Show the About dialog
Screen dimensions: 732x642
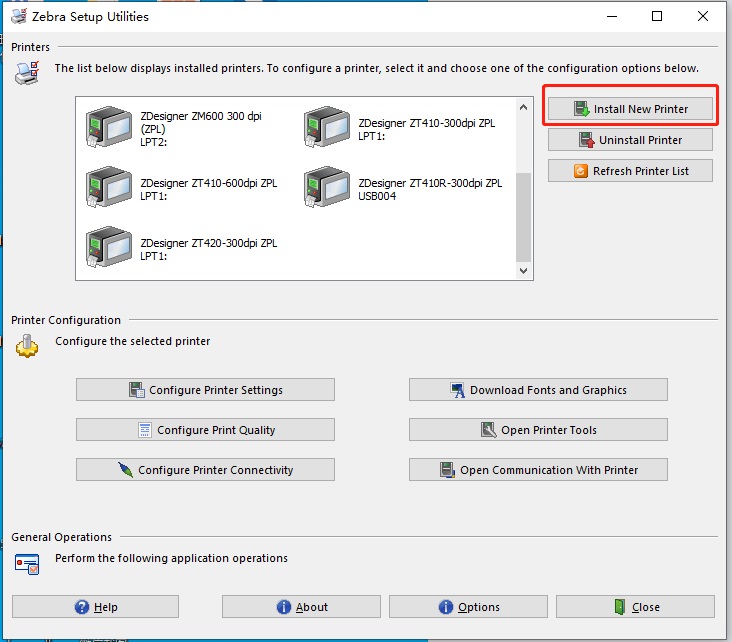[301, 607]
